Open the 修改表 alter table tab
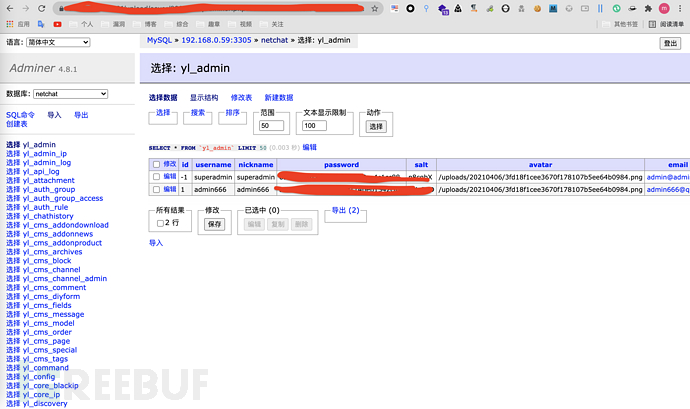This screenshot has height=409, width=690. point(241,98)
